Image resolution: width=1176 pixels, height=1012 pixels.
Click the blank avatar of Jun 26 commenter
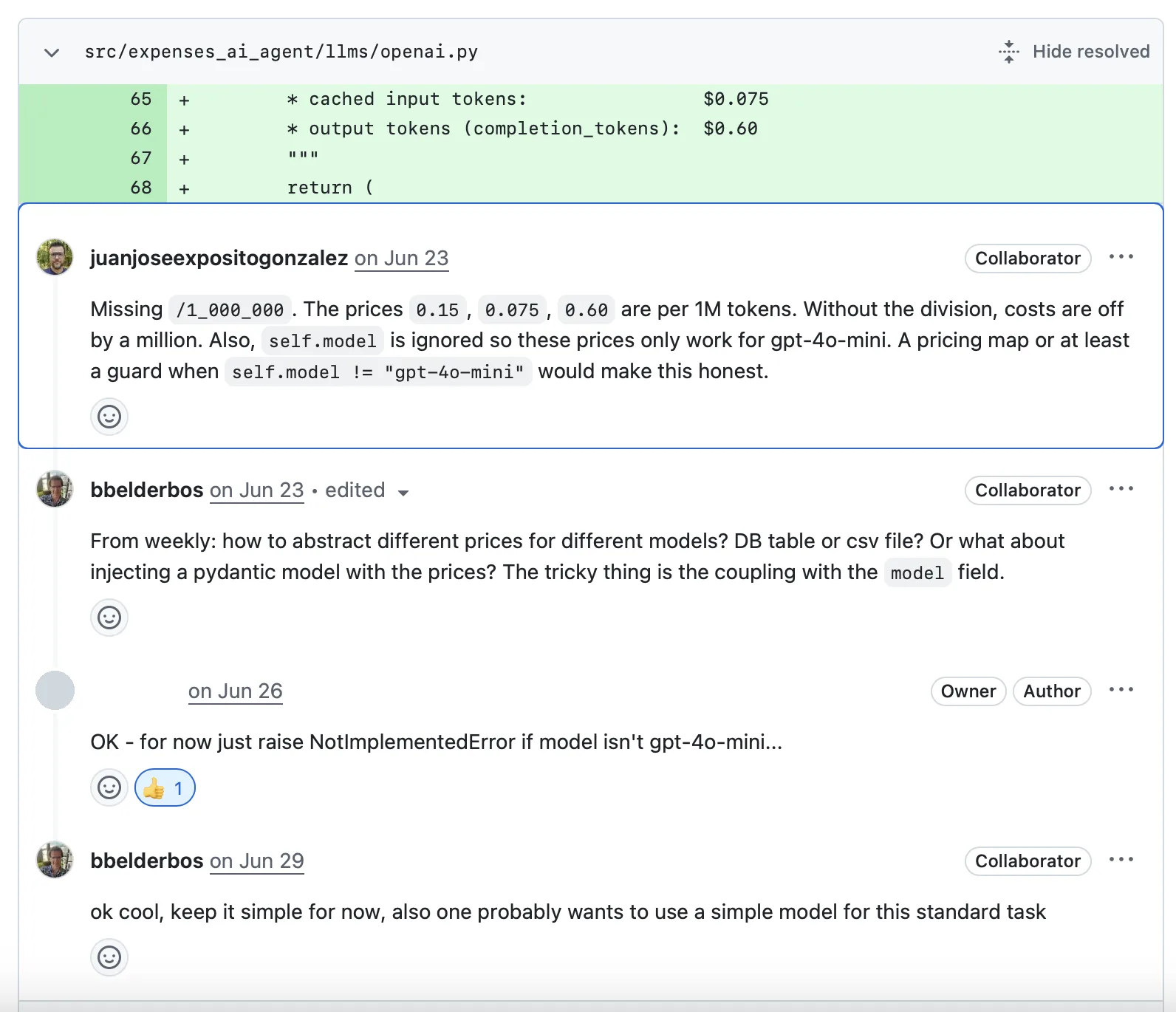[x=55, y=691]
